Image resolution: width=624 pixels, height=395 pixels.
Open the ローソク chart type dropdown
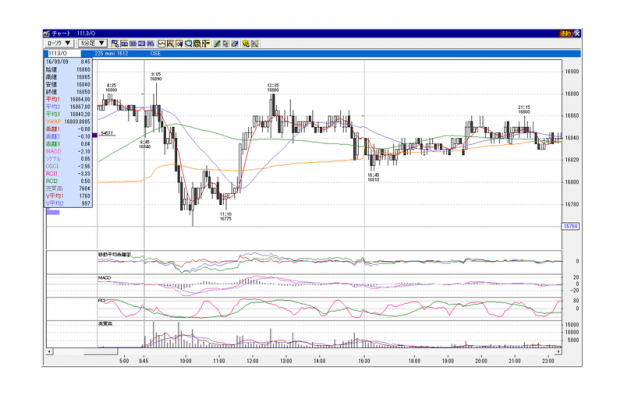(x=58, y=43)
